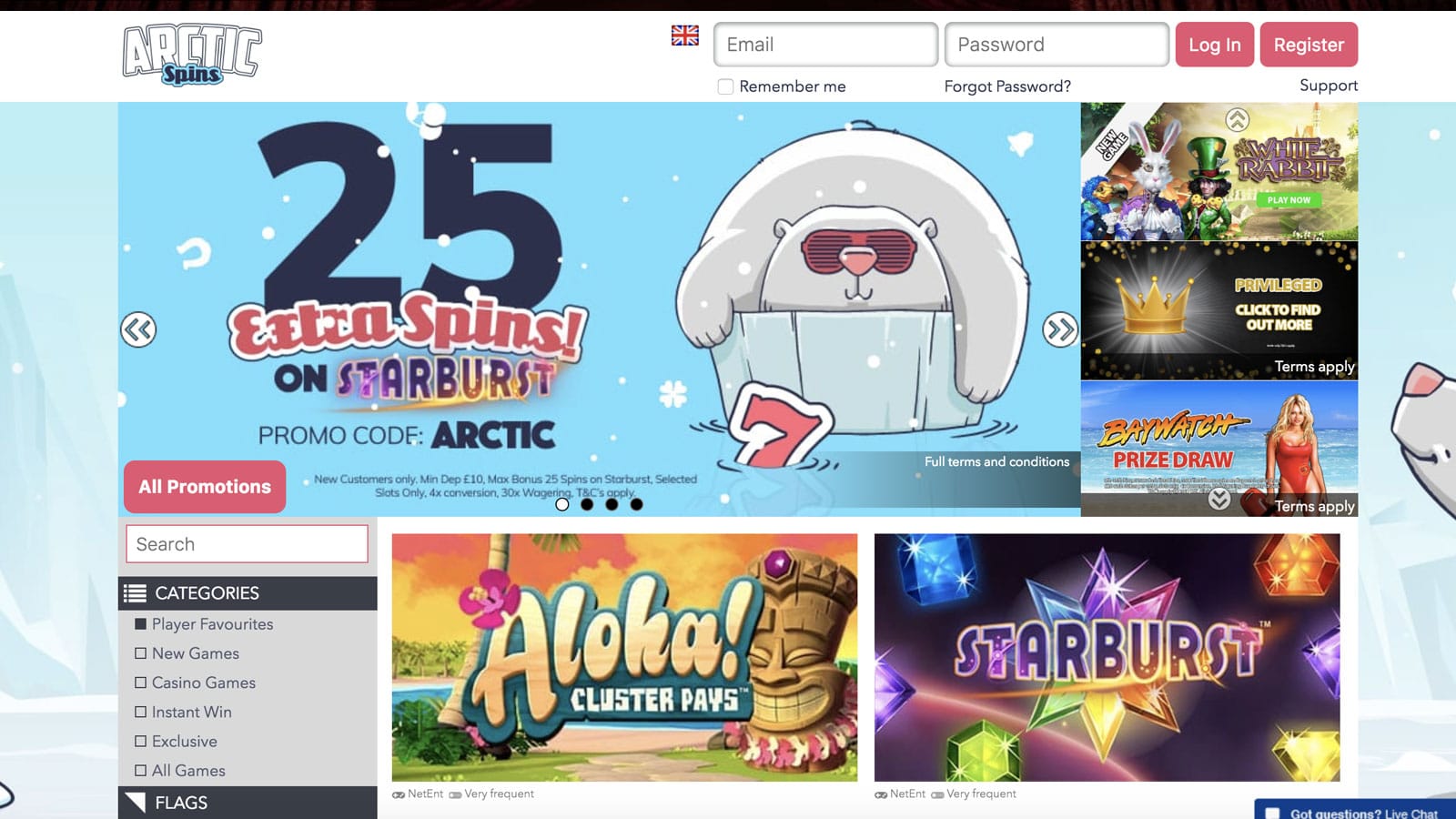The image size is (1456, 819).
Task: Check the Exclusive category
Action: 140,741
